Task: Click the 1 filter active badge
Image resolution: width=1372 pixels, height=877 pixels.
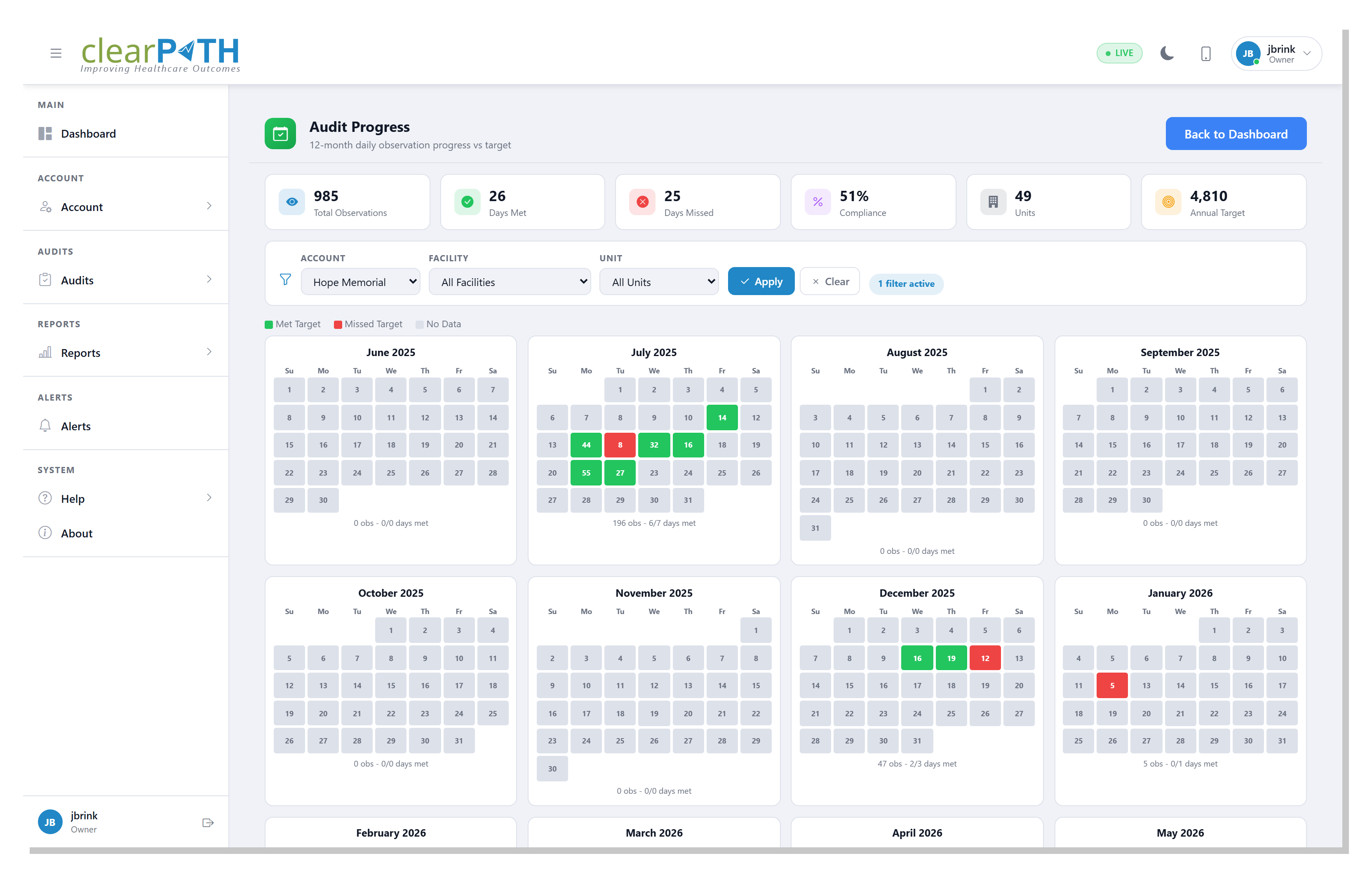Action: (906, 284)
